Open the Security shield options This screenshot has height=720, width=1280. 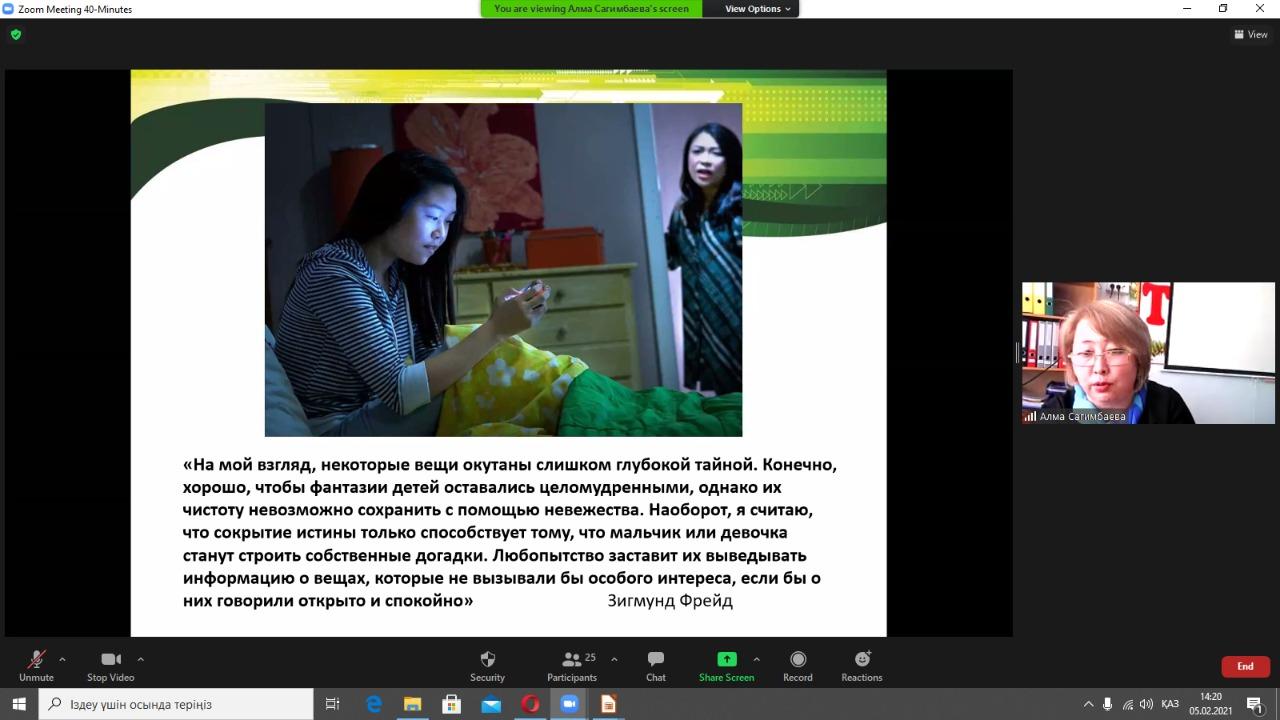487,665
